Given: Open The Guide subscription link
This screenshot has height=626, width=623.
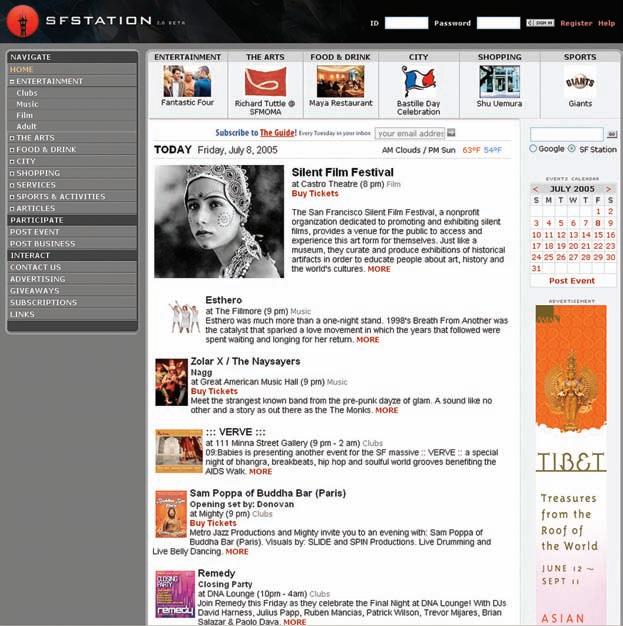Looking at the screenshot, I should tap(278, 133).
